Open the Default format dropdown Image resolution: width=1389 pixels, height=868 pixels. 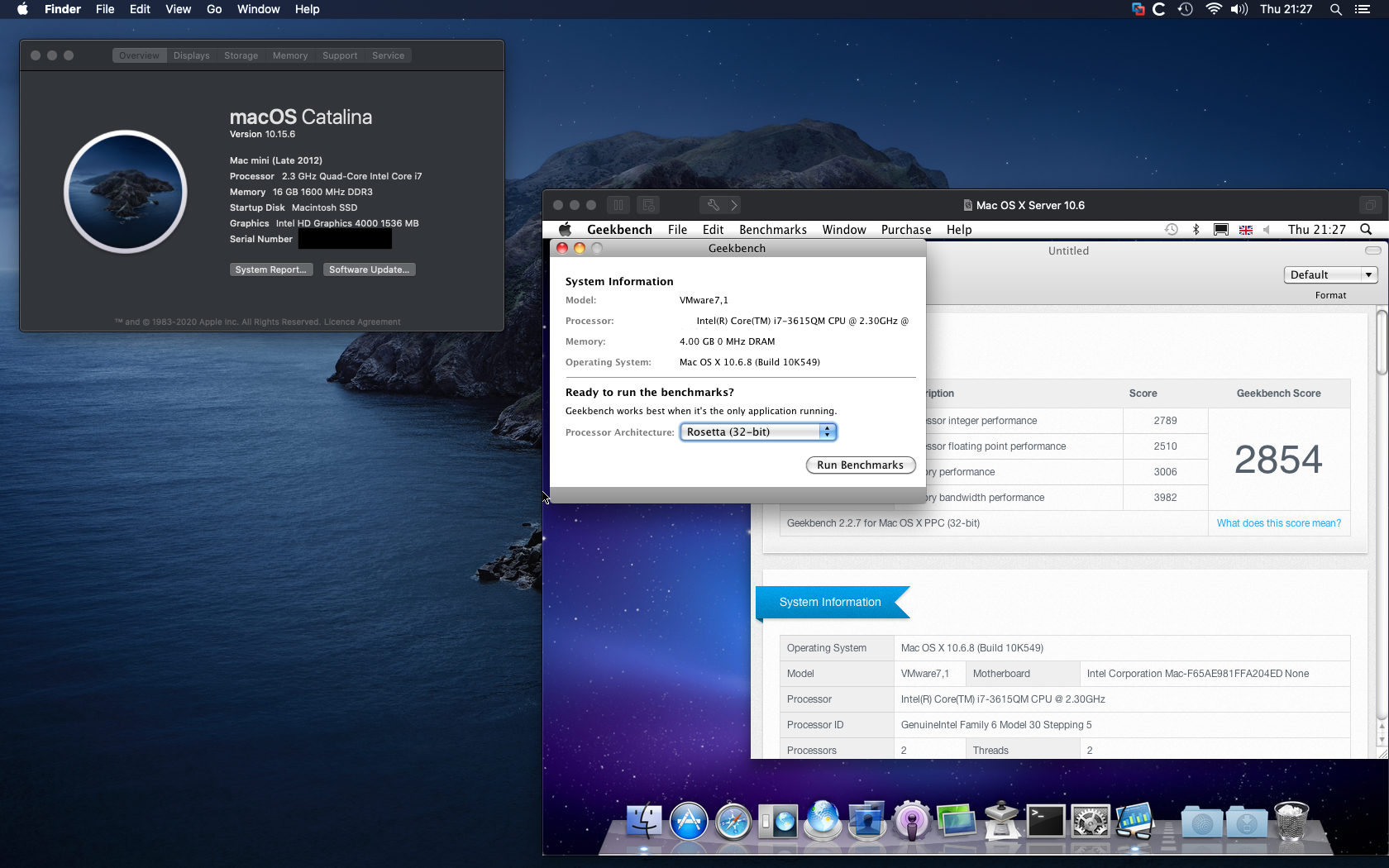[x=1330, y=275]
